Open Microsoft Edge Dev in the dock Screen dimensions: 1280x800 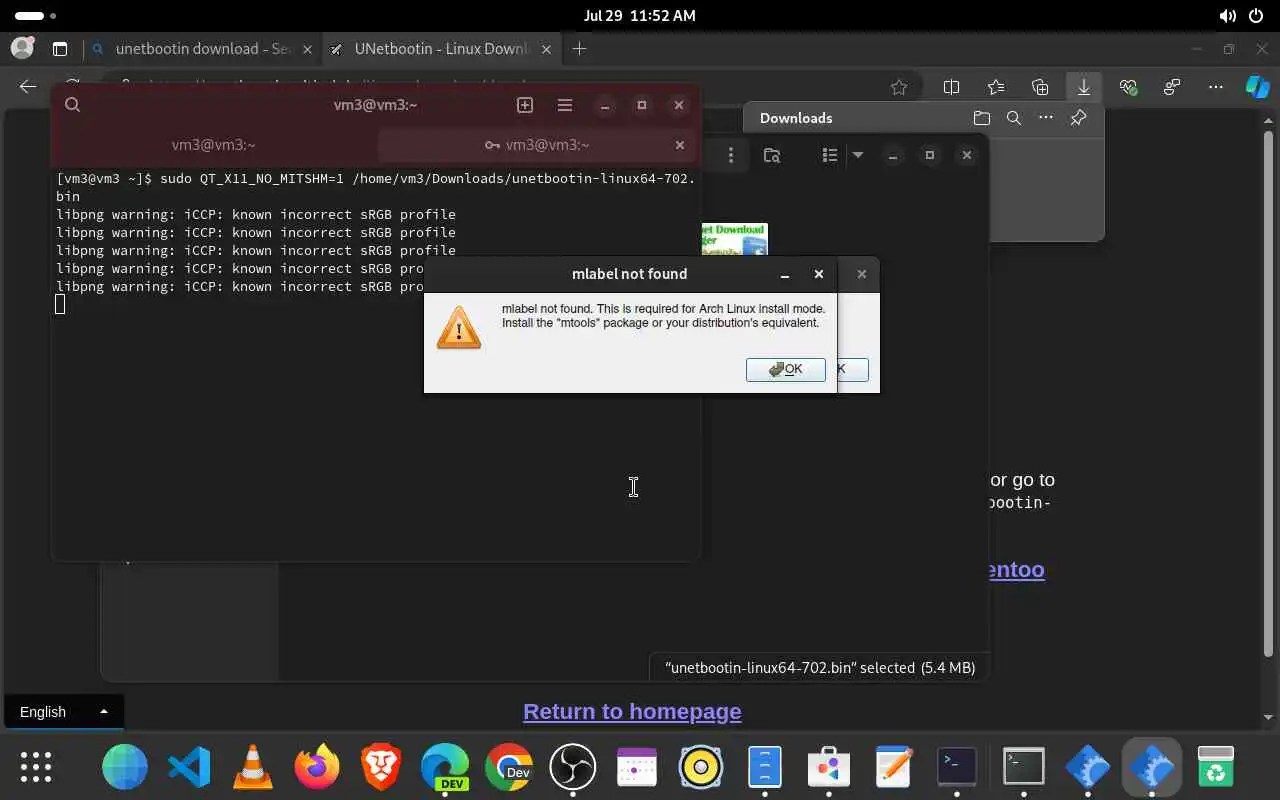(445, 768)
